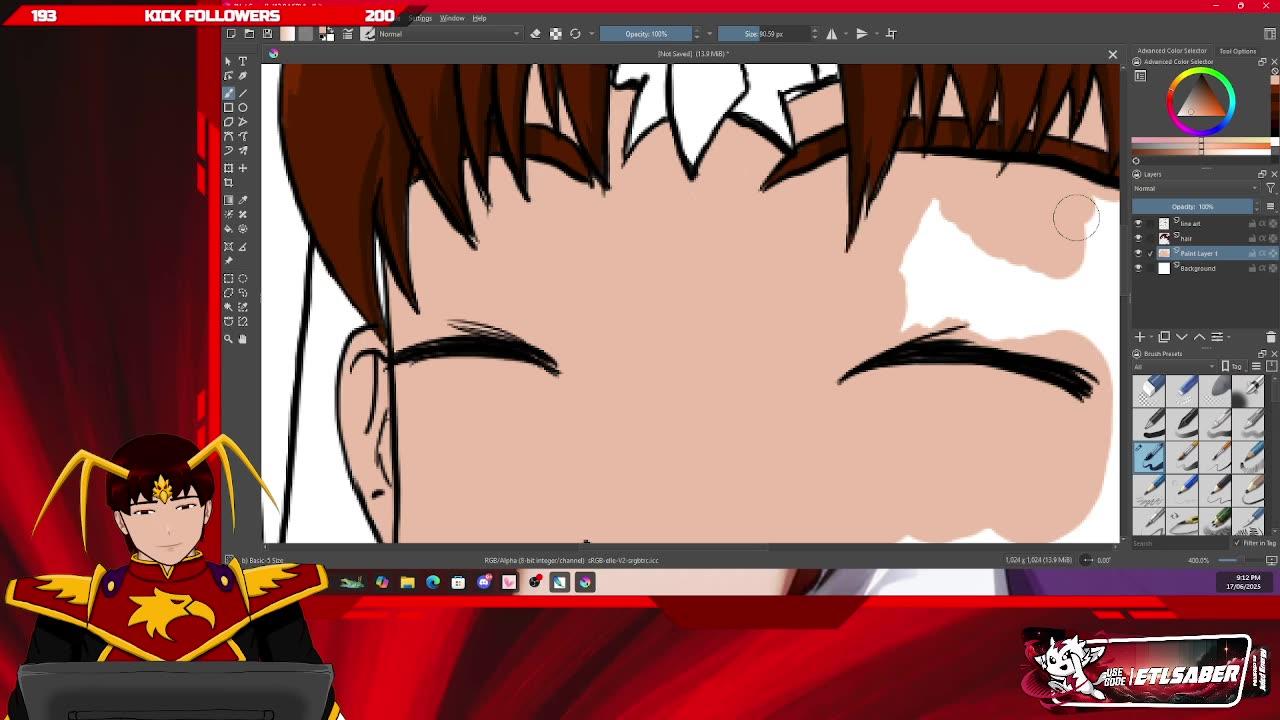Move layer down with arrow button
The height and width of the screenshot is (720, 1280).
1182,337
